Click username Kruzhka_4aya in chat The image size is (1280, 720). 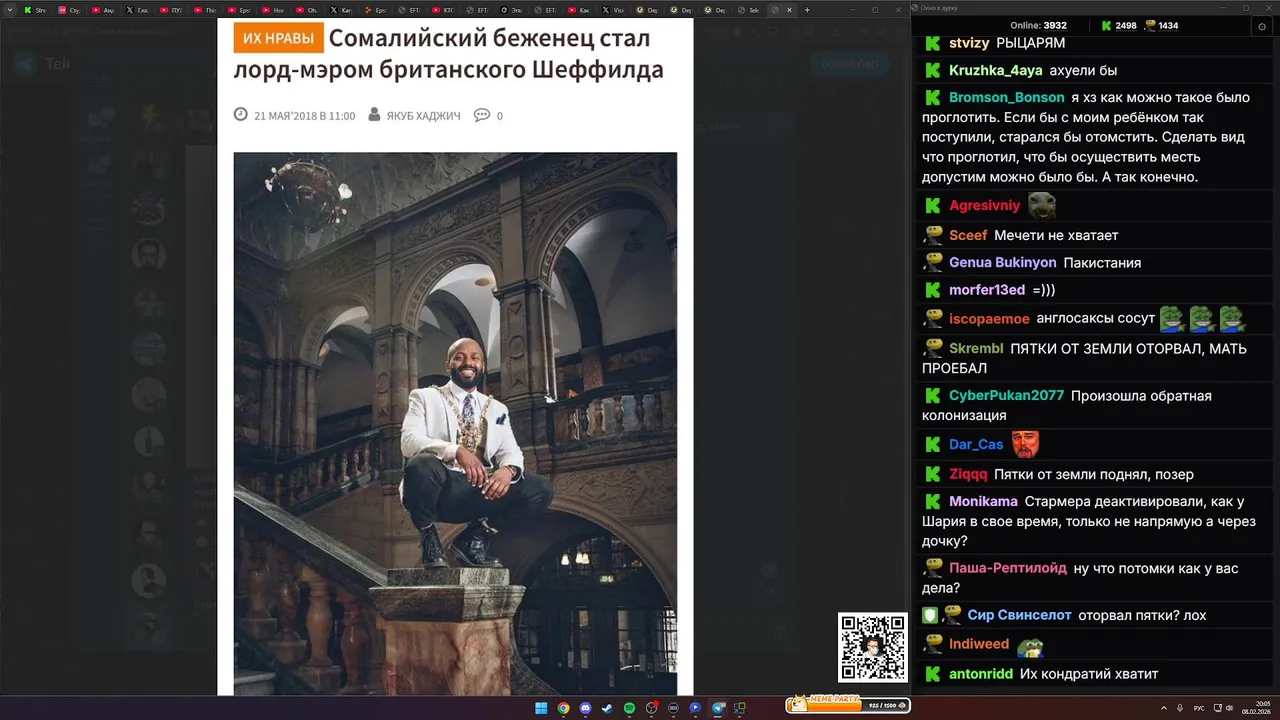995,70
